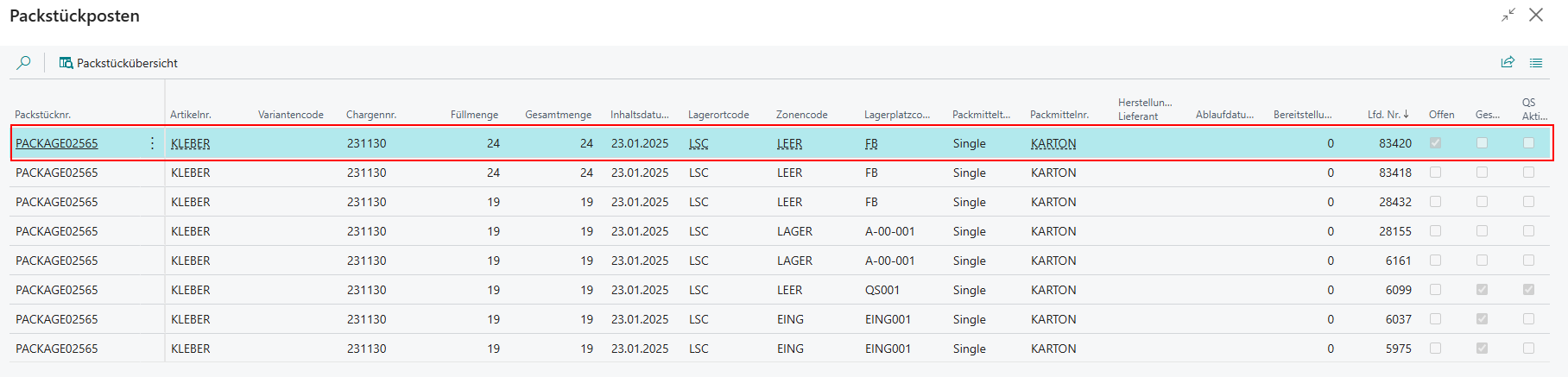Close the Packstückposten page
The height and width of the screenshot is (377, 1568).
(x=1536, y=16)
